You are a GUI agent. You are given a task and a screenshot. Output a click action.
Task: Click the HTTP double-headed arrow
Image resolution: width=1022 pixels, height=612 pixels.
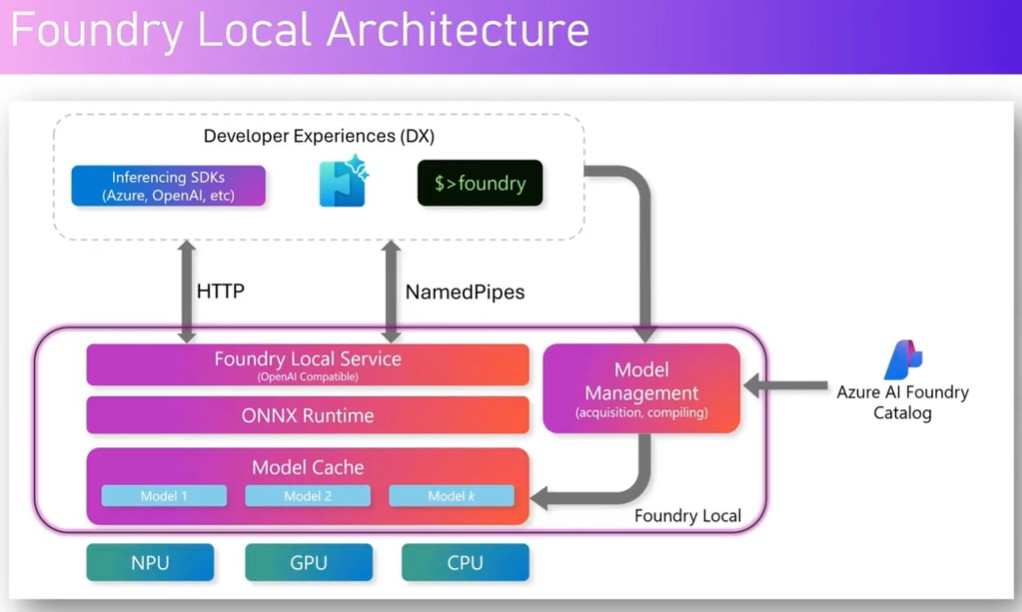point(186,291)
